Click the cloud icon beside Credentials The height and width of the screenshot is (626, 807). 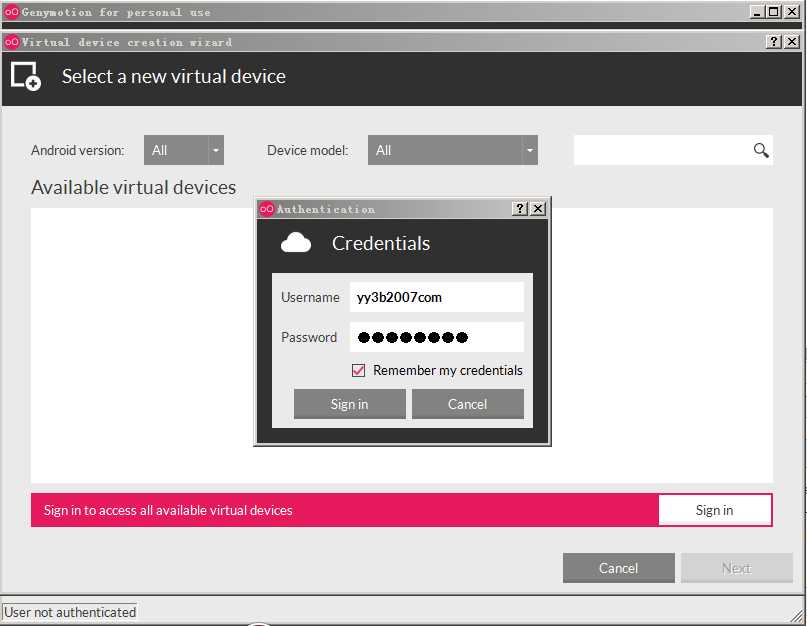296,243
